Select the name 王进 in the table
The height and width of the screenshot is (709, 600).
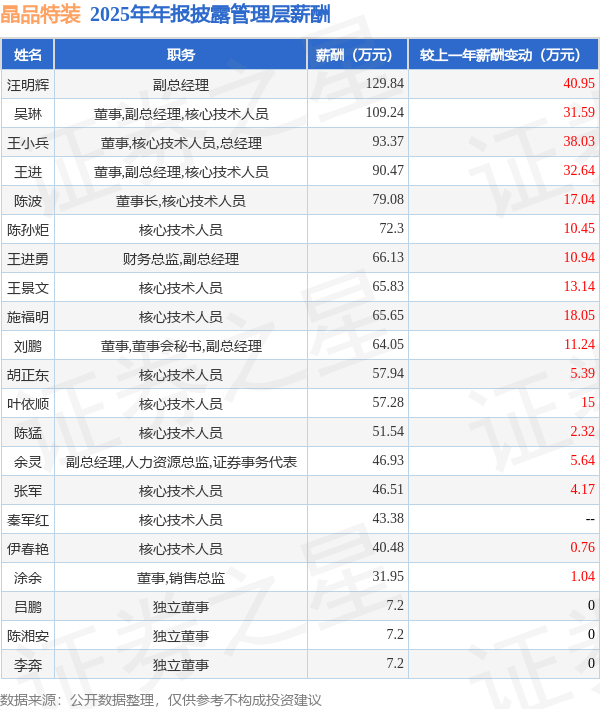tap(28, 171)
